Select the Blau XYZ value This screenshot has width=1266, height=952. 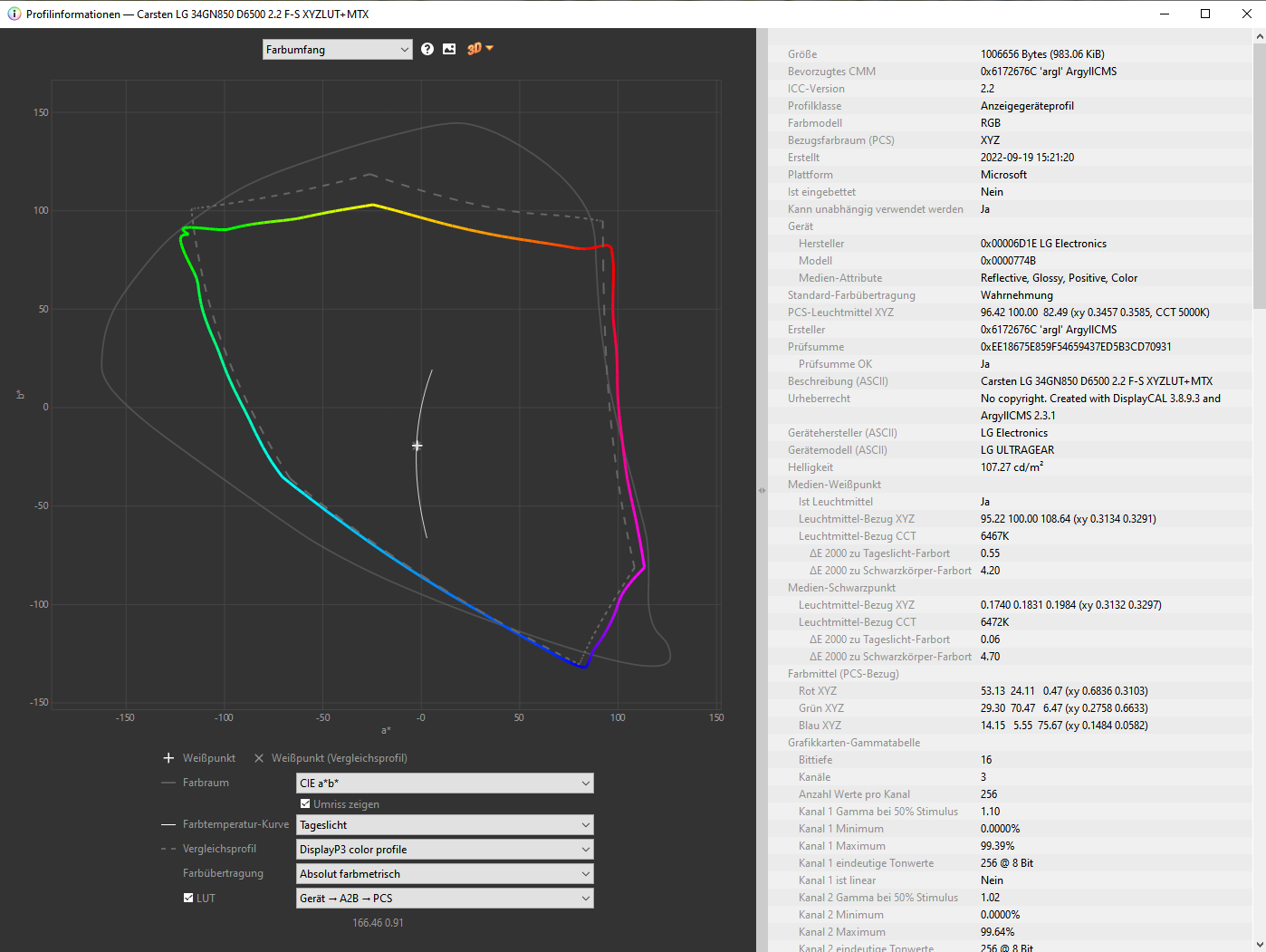[1064, 726]
